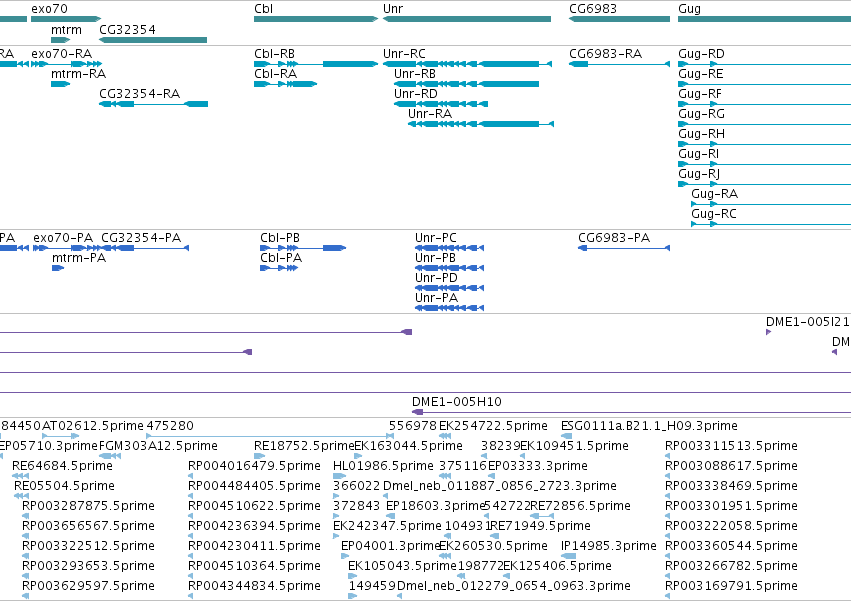Image resolution: width=851 pixels, height=601 pixels.
Task: Click the EP04001.3prime label
Action: pos(390,546)
